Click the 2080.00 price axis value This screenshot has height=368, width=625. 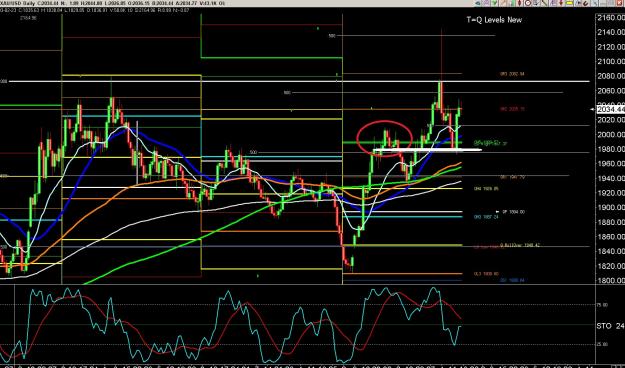[611, 76]
